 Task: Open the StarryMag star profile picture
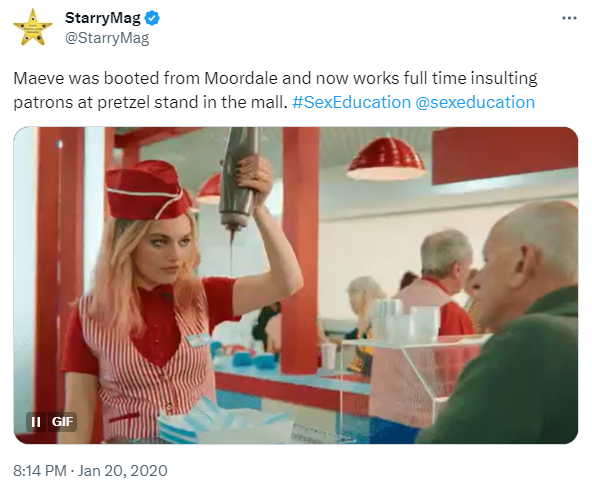[x=33, y=28]
